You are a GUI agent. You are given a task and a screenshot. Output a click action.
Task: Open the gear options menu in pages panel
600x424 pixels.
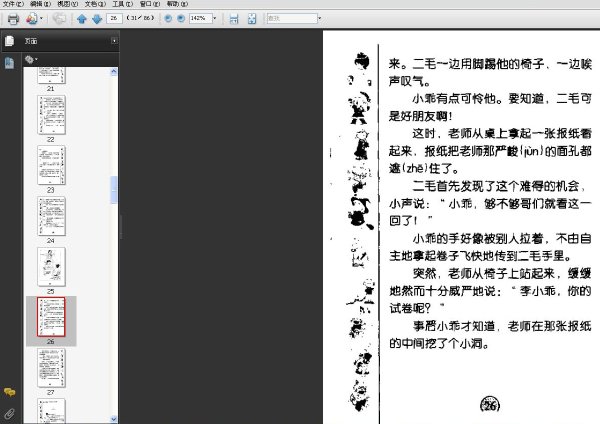tap(31, 59)
